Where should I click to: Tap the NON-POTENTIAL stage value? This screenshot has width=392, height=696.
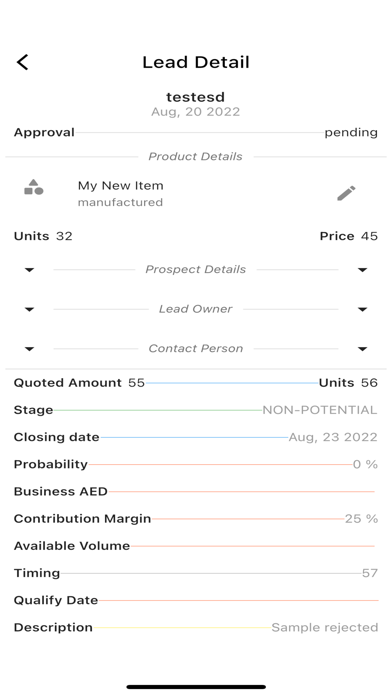(320, 410)
